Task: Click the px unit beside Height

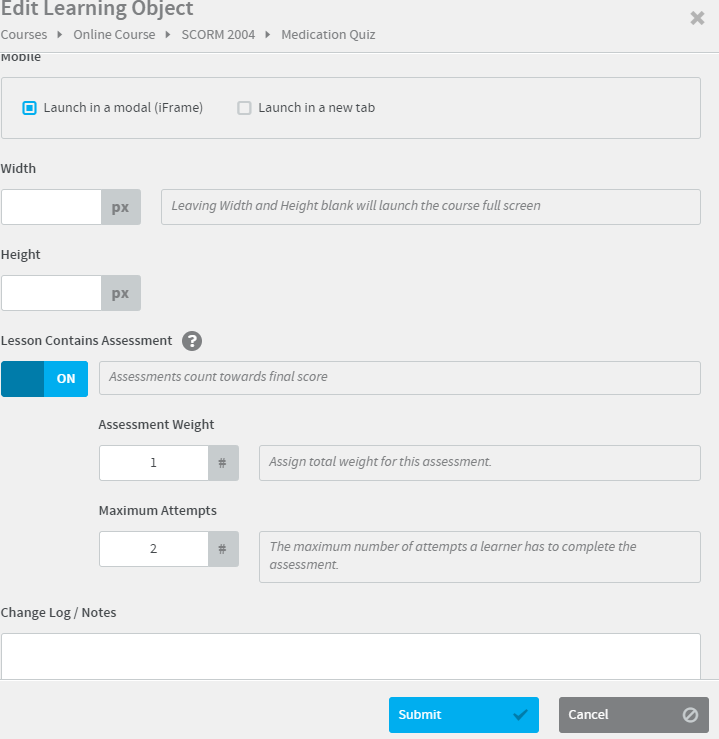Action: pos(121,294)
